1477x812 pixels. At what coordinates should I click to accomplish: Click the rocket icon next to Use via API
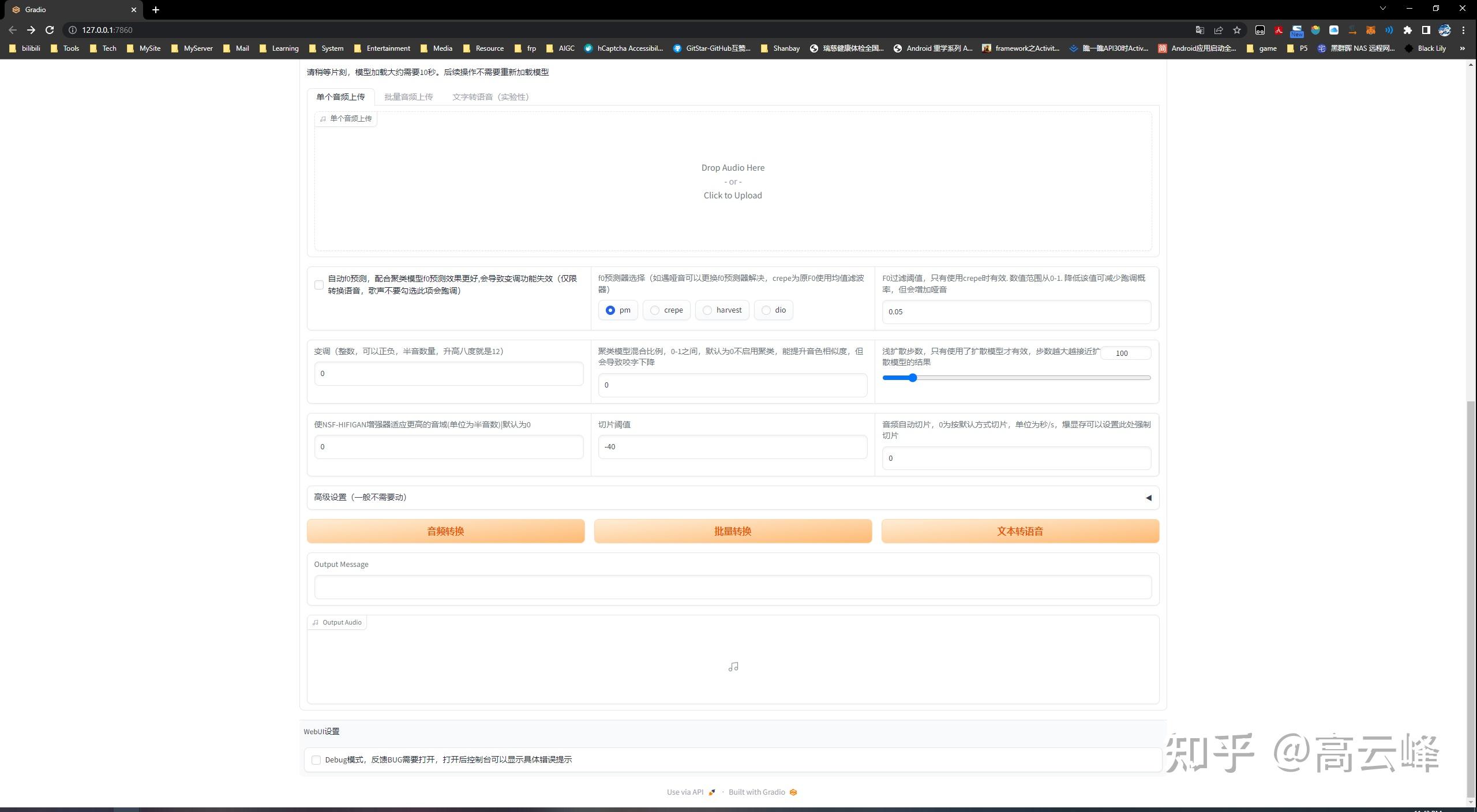click(711, 792)
